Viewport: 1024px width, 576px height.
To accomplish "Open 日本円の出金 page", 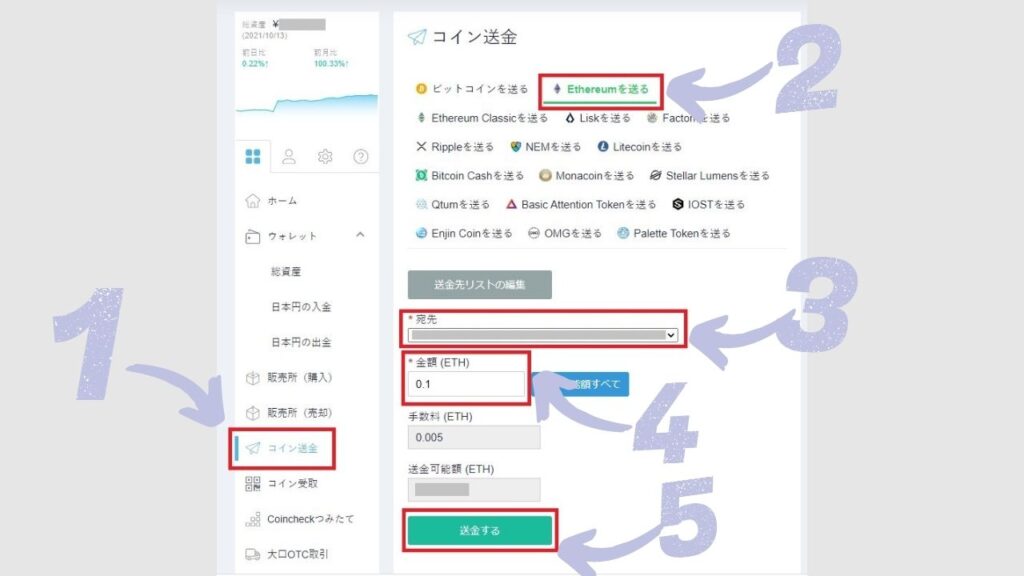I will (301, 342).
